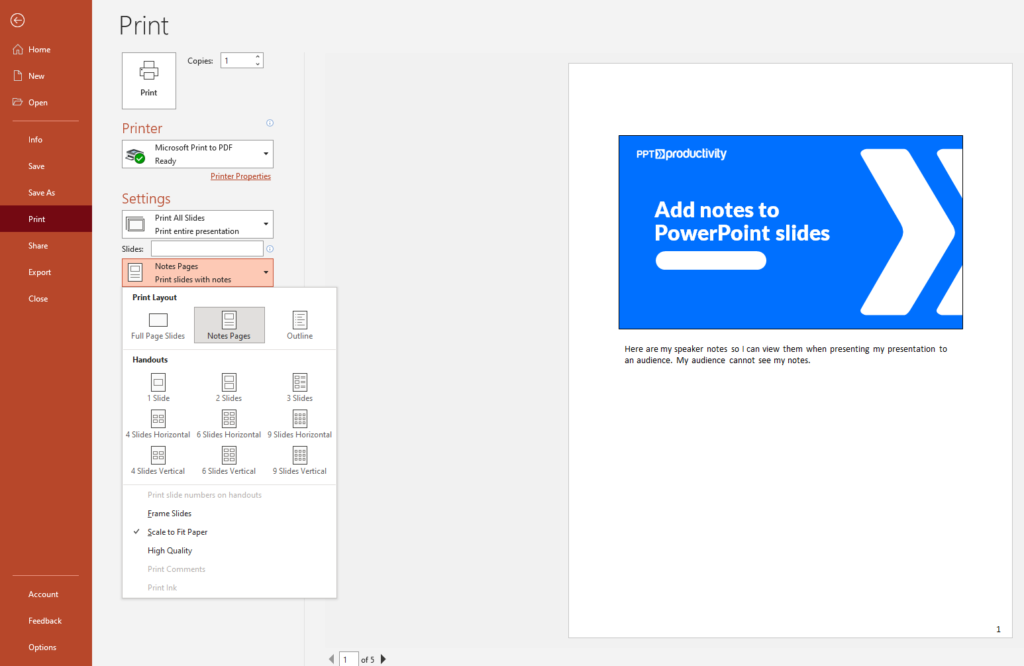Open the Printer Properties link
Image resolution: width=1024 pixels, height=666 pixels.
click(240, 176)
